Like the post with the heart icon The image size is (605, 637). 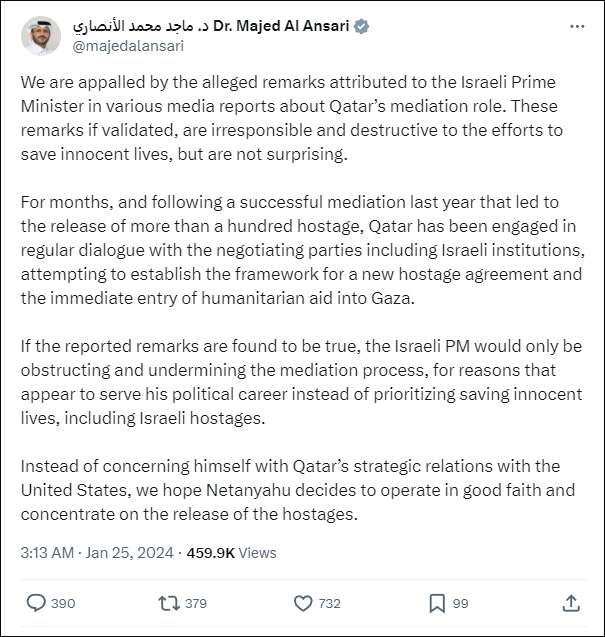point(304,603)
